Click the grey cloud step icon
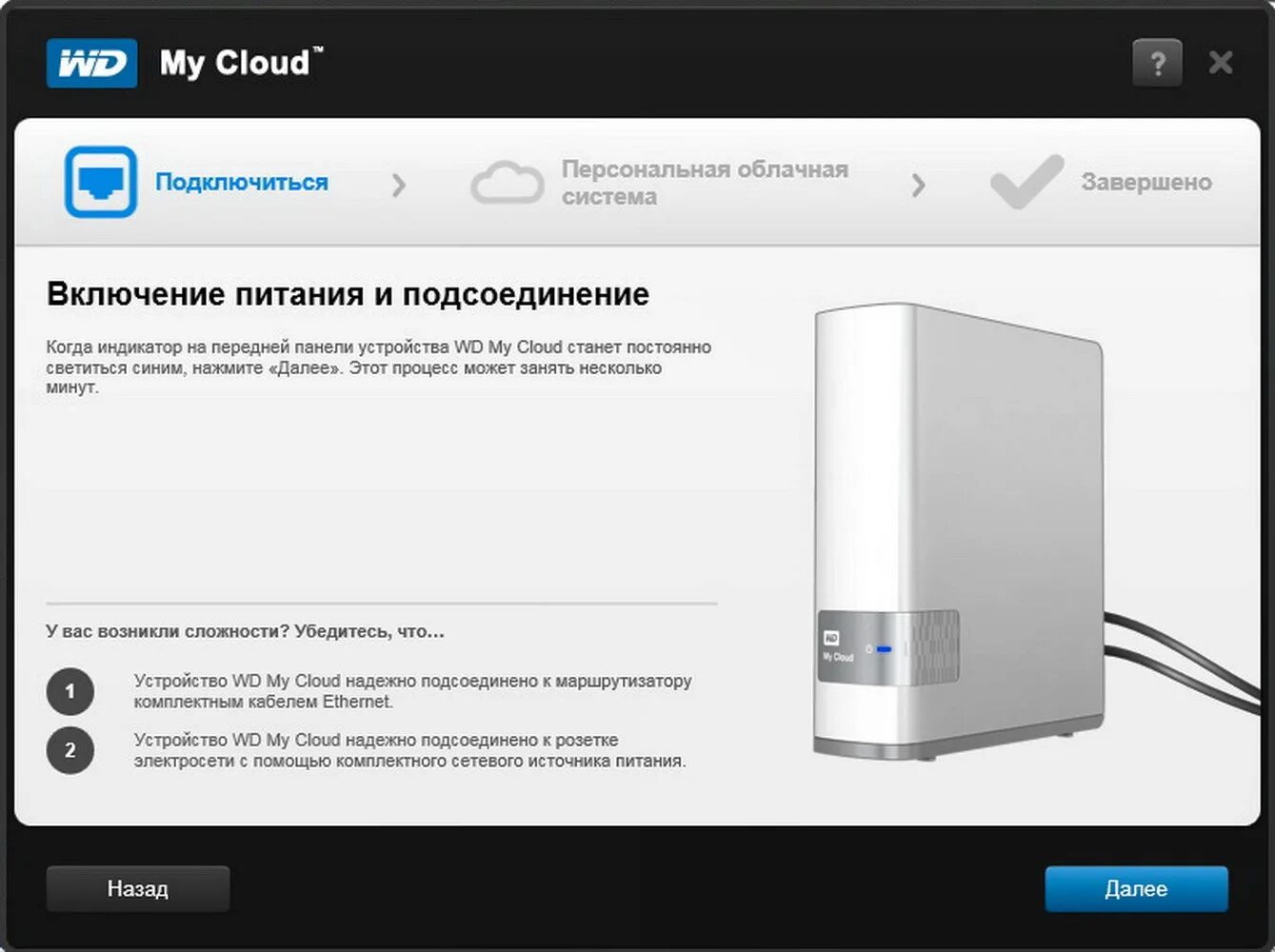 508,183
